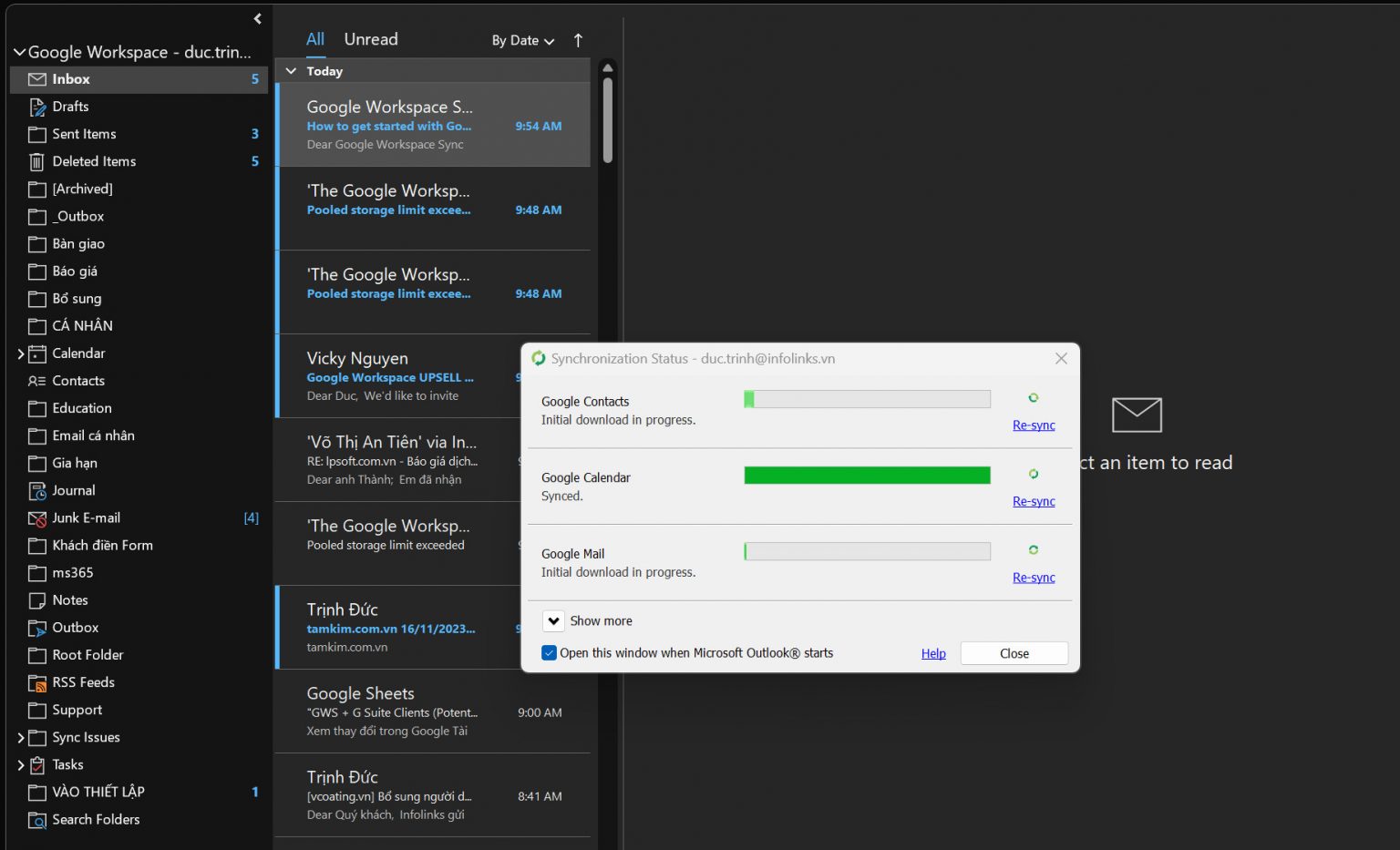The width and height of the screenshot is (1400, 850).
Task: Reverse sort order with the up arrow
Action: point(578,40)
